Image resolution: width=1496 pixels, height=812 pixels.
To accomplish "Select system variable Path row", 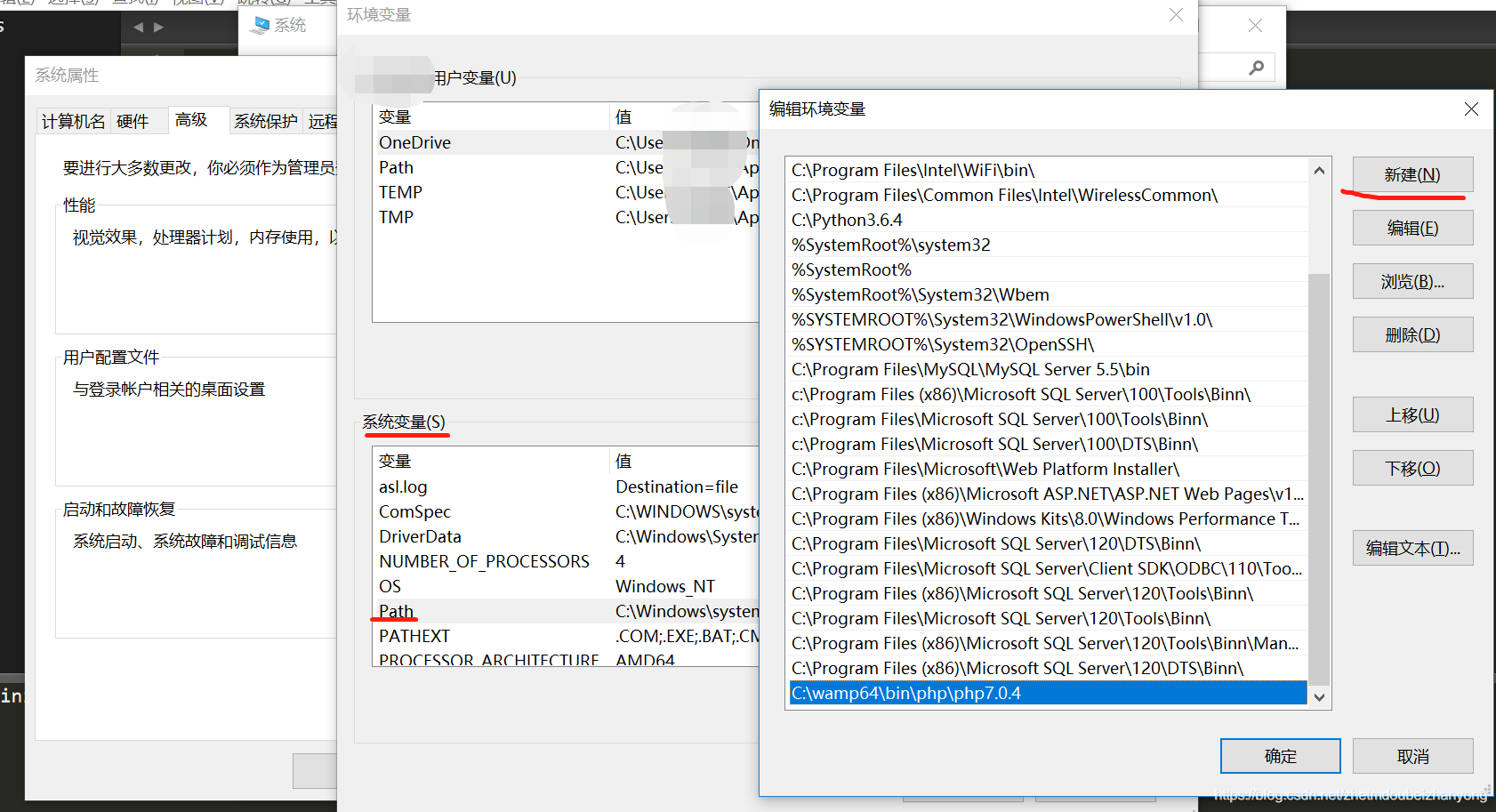I will [x=567, y=611].
